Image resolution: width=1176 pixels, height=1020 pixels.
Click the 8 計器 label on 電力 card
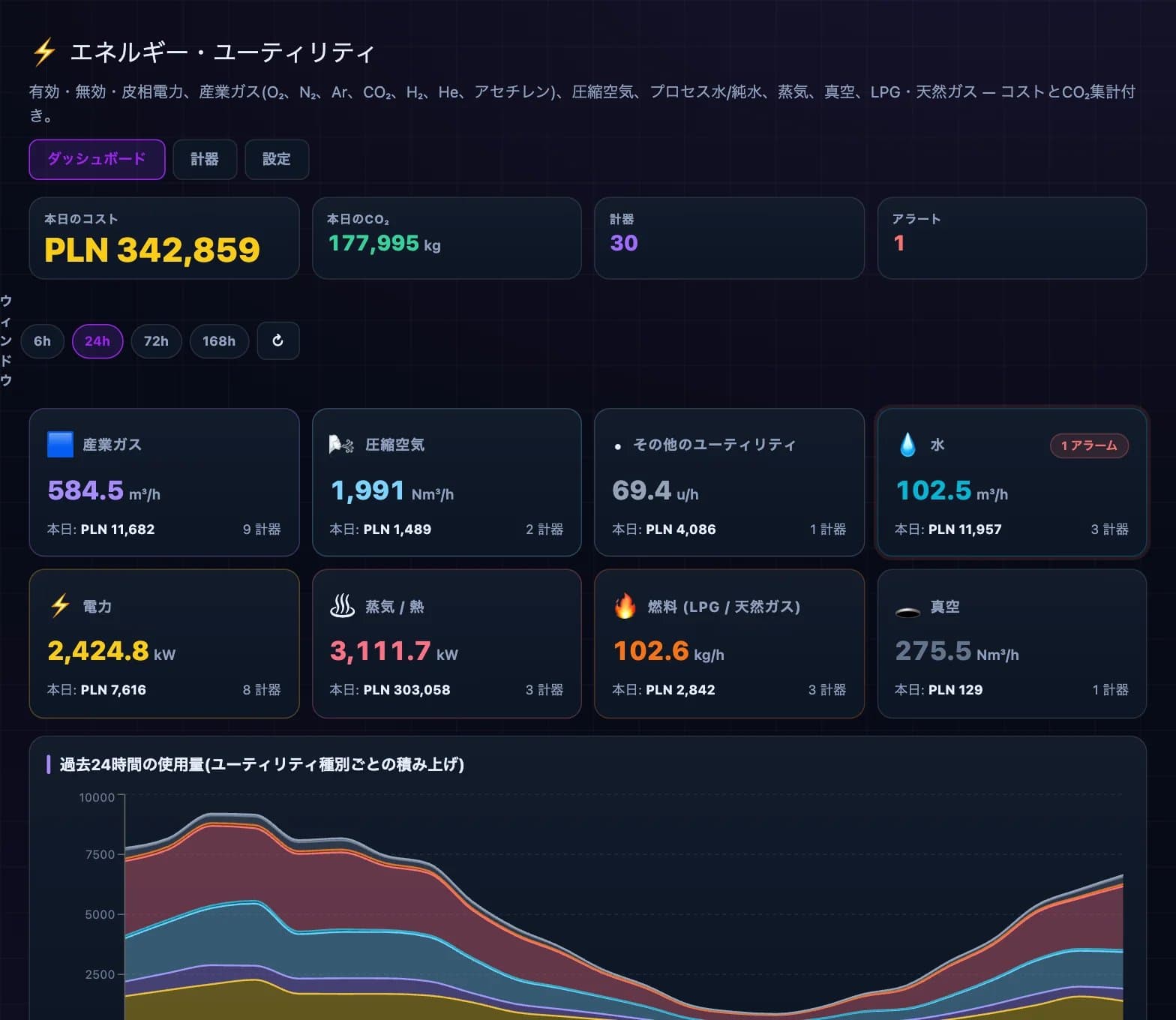[262, 690]
